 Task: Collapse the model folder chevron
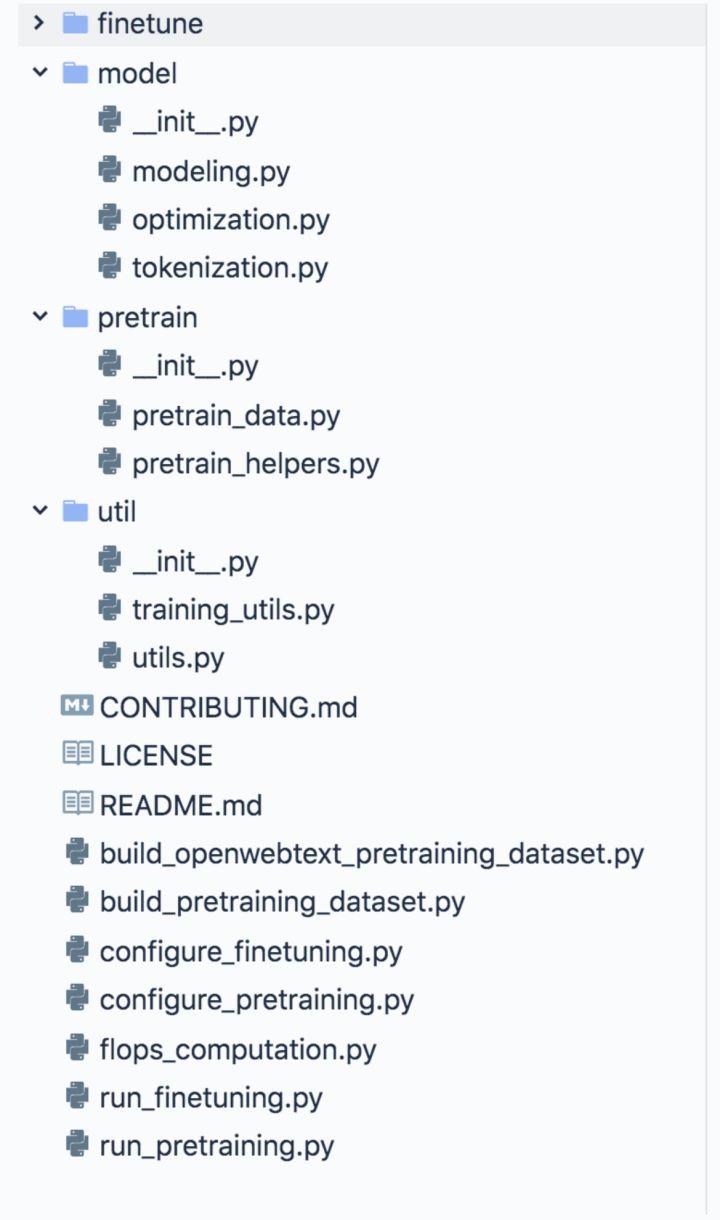coord(40,72)
